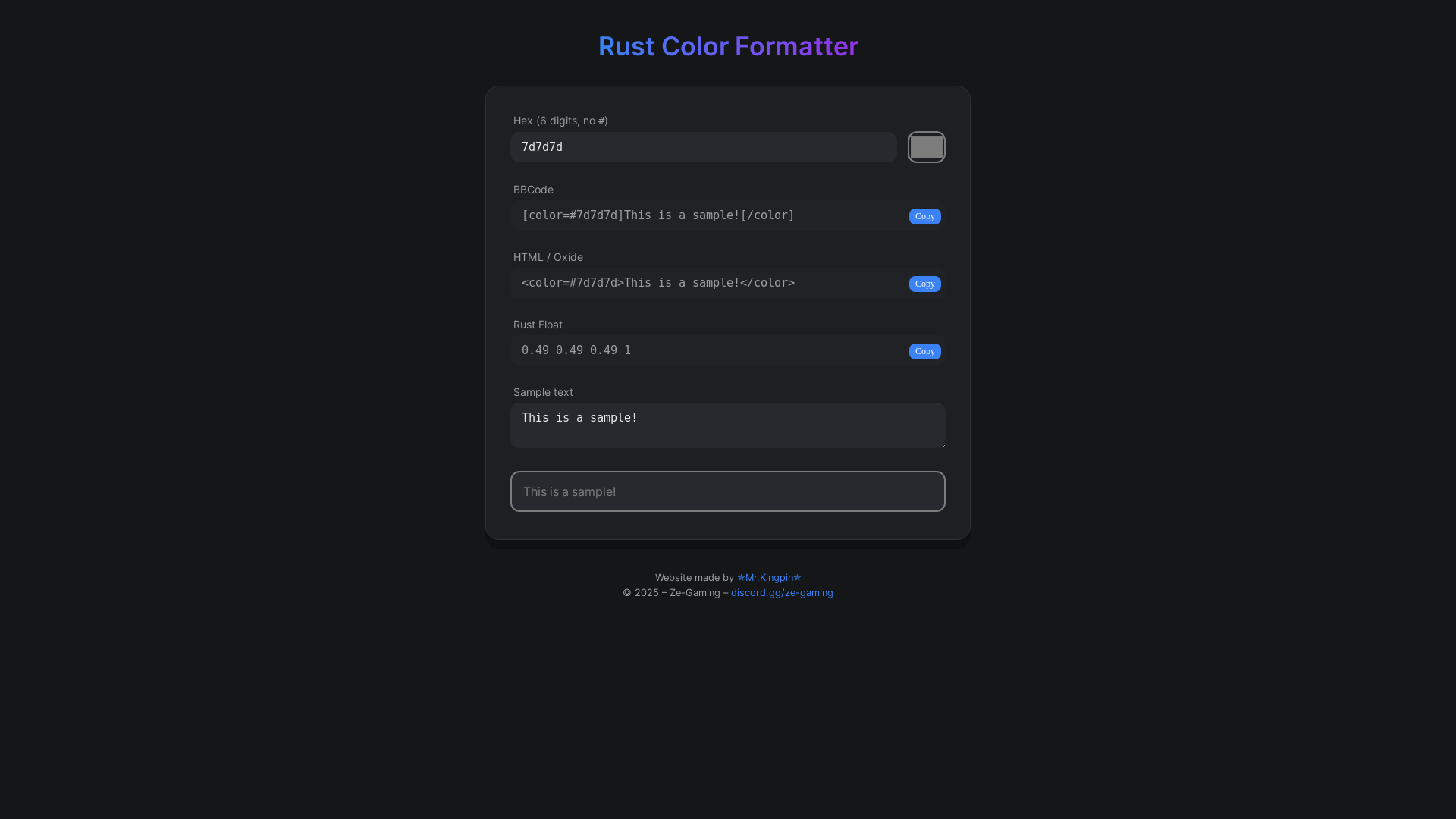Open the Mr.Kingpin author link
Viewport: 1456px width, 819px height.
[769, 578]
